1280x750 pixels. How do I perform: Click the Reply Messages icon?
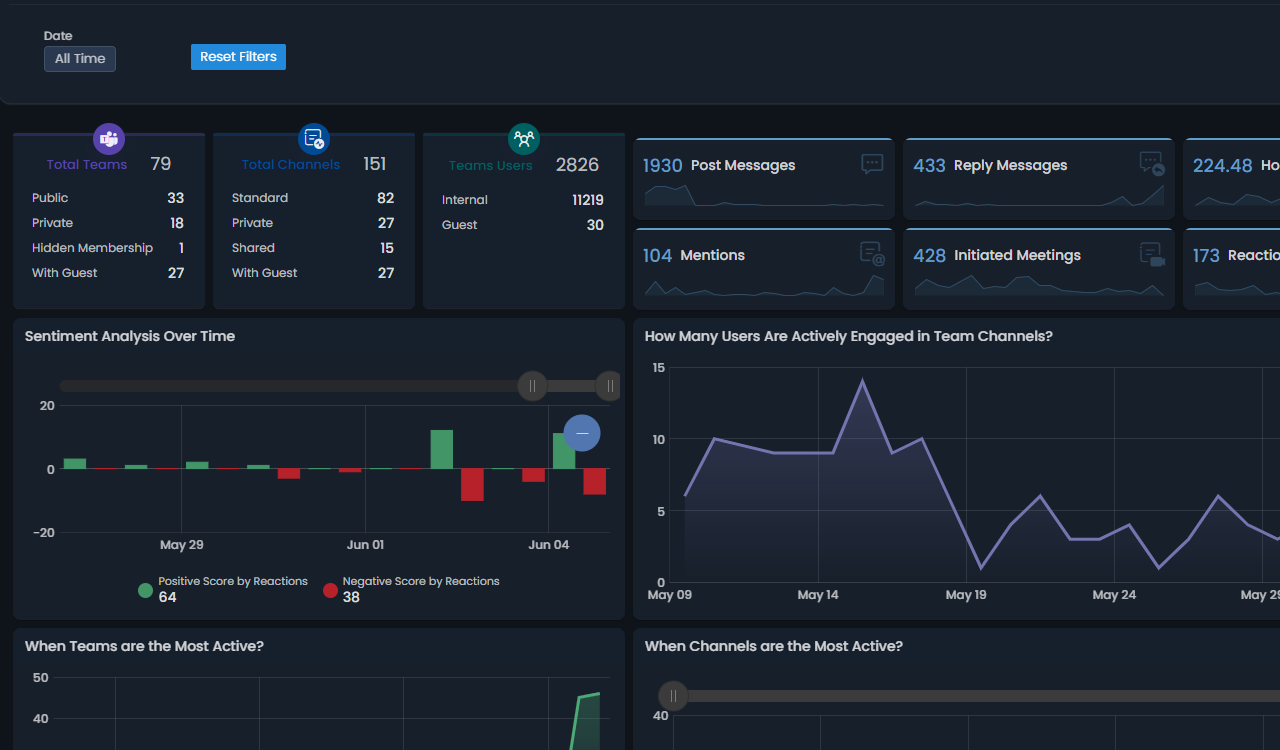click(x=1152, y=164)
